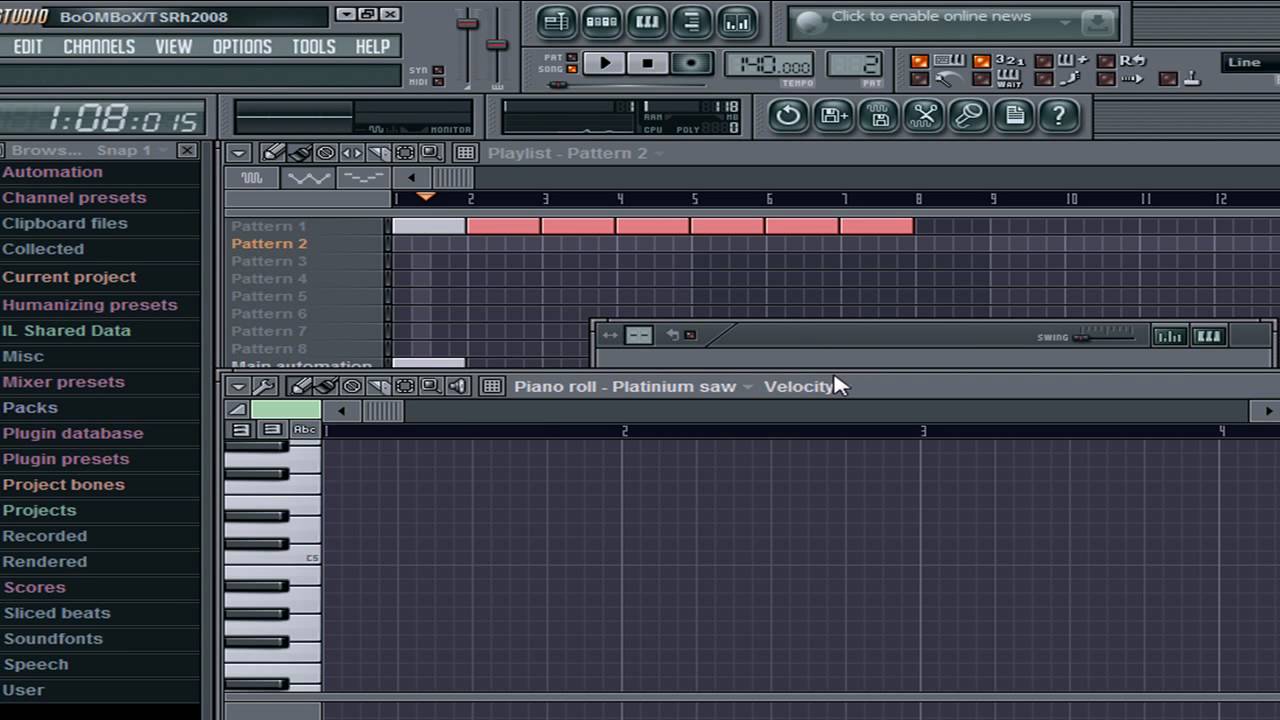Select the delete tool in Playlist toolbar

click(325, 153)
